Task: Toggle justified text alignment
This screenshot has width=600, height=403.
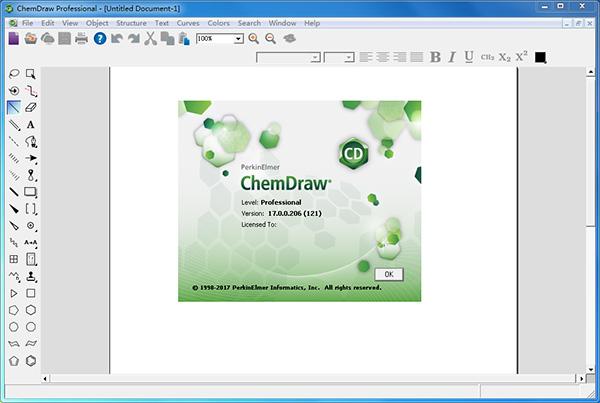Action: coord(416,57)
